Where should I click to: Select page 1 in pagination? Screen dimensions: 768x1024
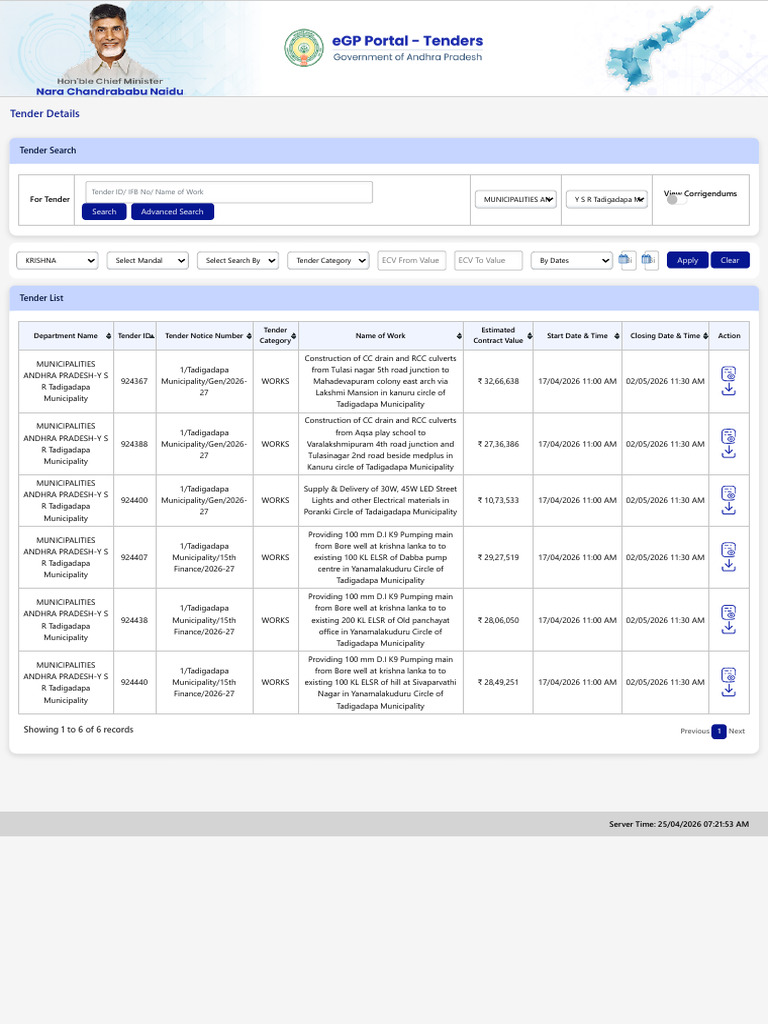click(719, 731)
